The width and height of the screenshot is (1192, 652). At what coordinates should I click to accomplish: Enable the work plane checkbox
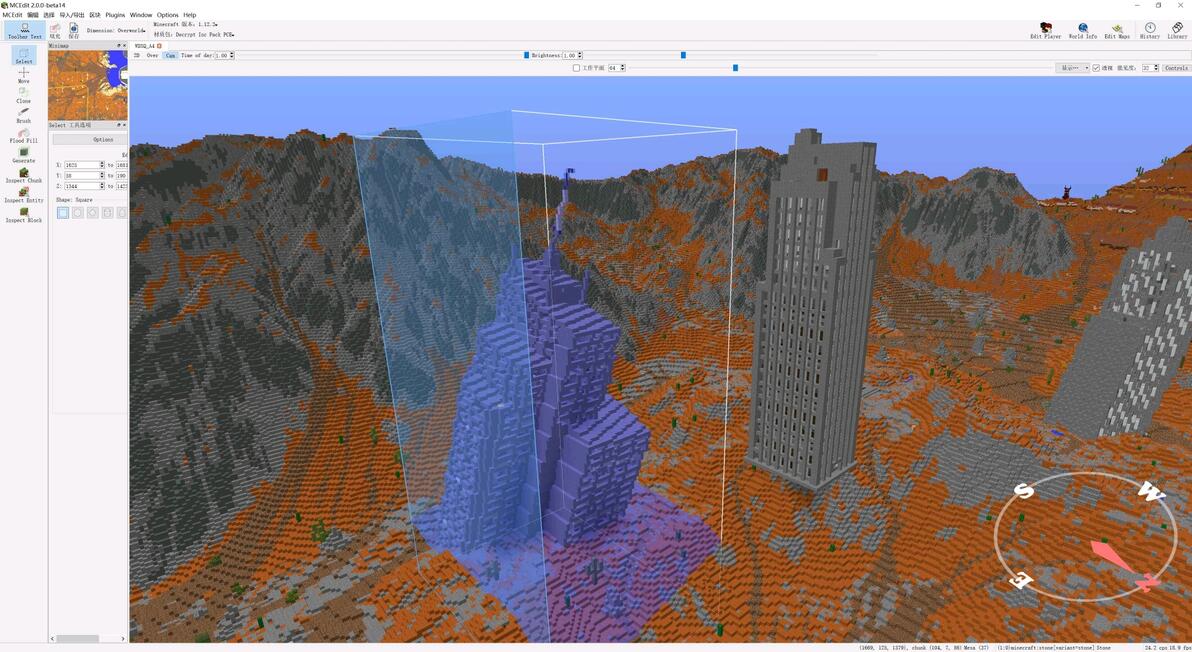[x=576, y=68]
